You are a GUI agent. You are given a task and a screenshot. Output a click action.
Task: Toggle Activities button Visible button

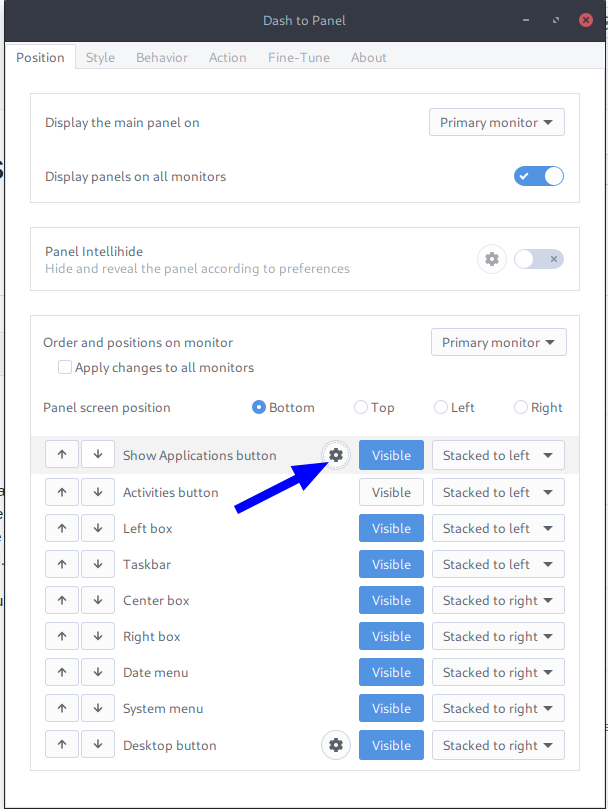click(391, 492)
